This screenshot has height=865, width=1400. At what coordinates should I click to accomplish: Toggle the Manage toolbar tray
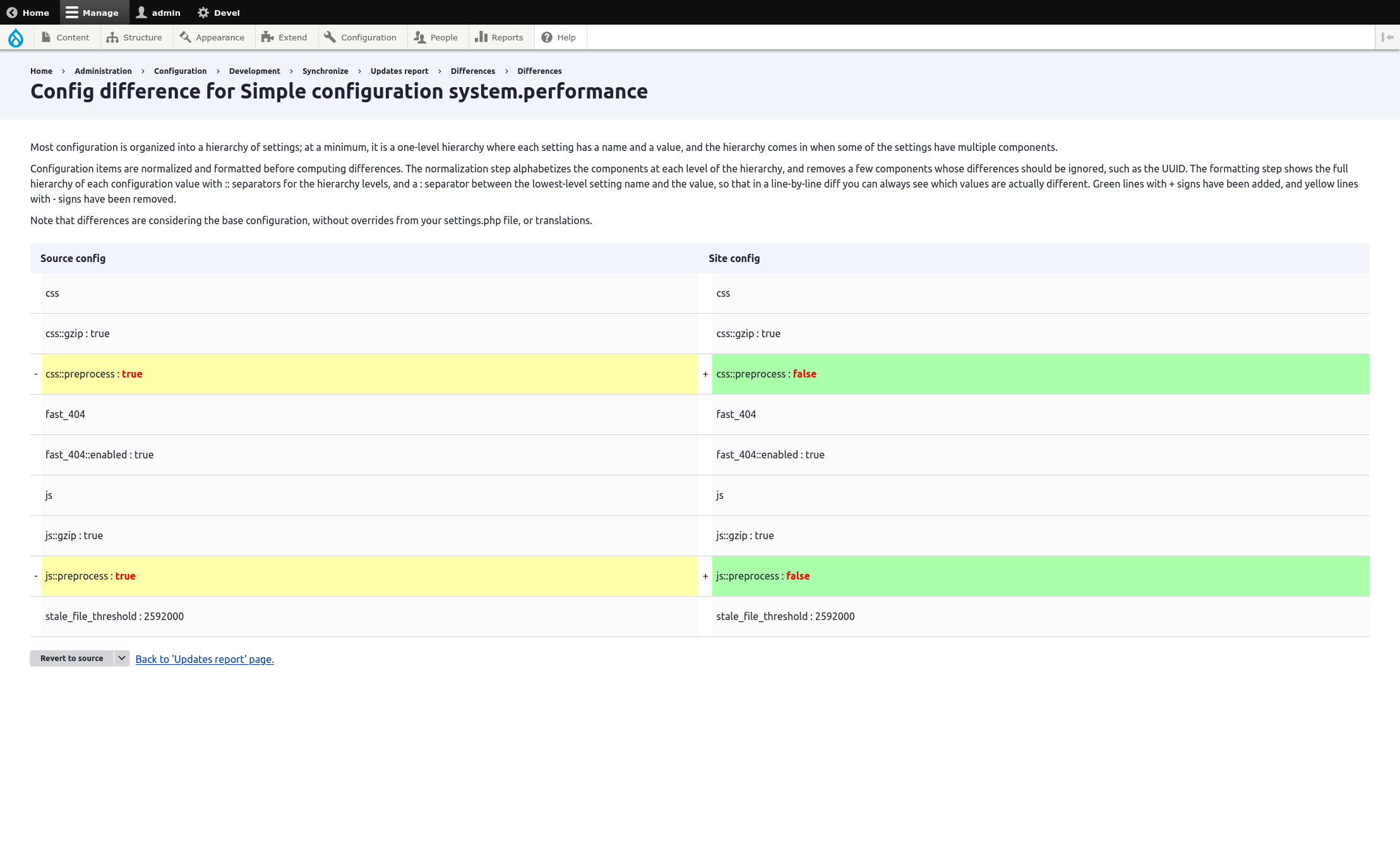click(x=92, y=13)
